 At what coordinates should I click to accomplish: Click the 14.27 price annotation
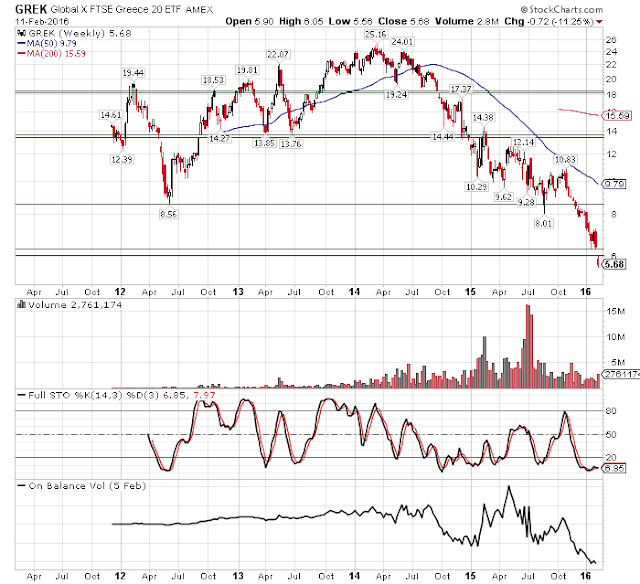[220, 138]
